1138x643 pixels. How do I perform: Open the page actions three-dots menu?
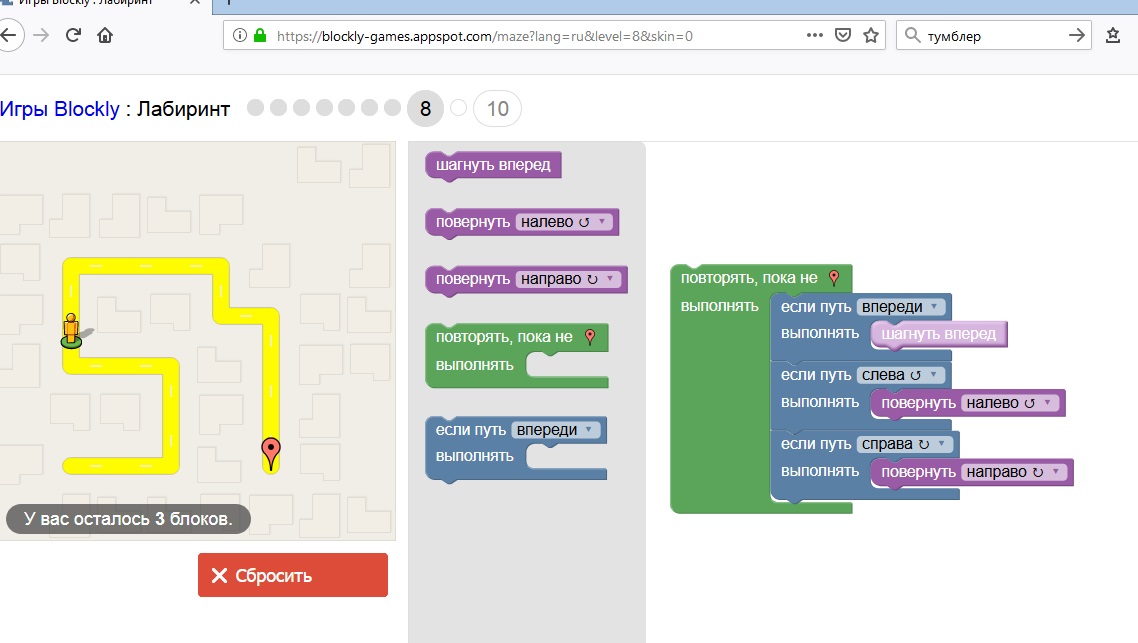[x=814, y=35]
